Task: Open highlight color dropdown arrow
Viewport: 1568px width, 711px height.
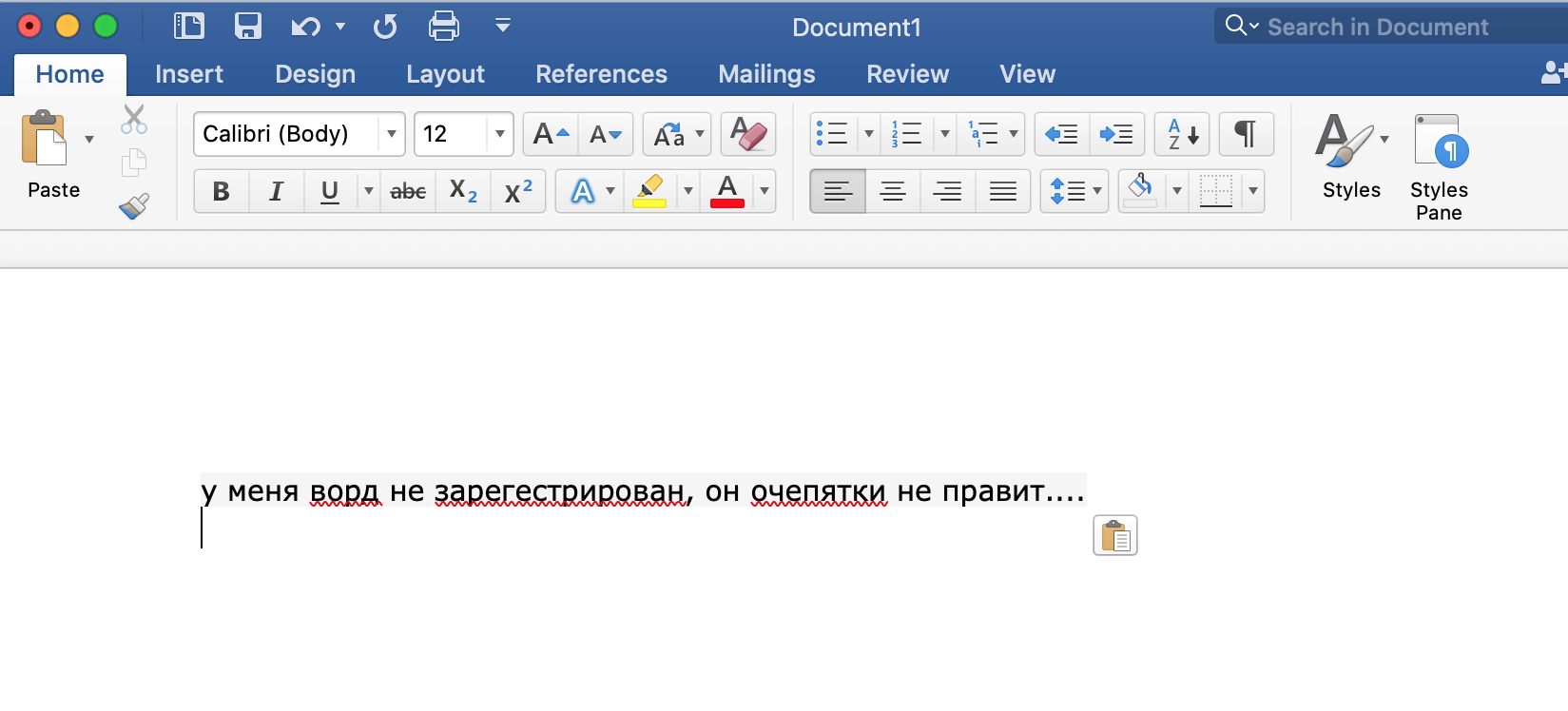Action: 688,191
